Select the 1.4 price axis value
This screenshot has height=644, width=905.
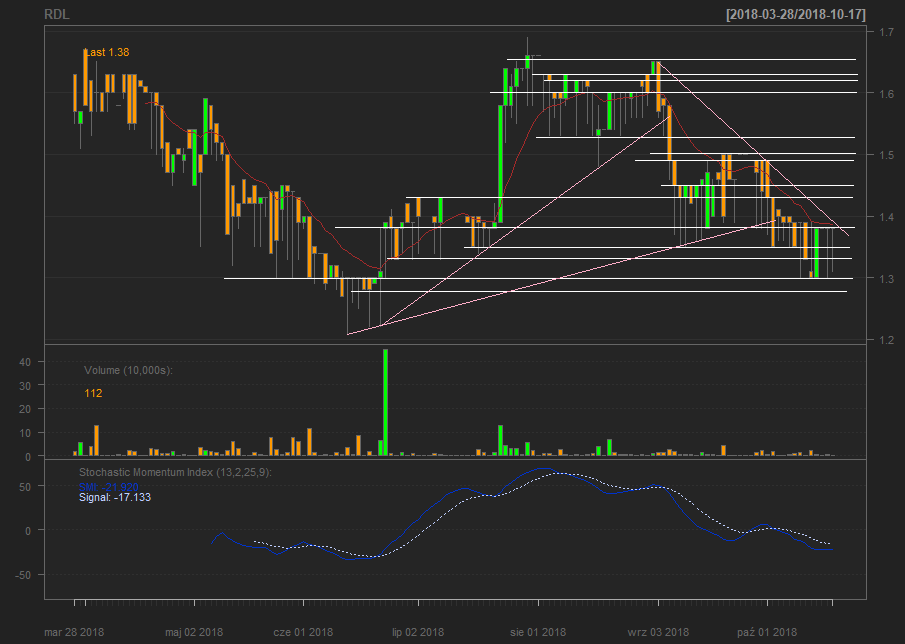887,217
